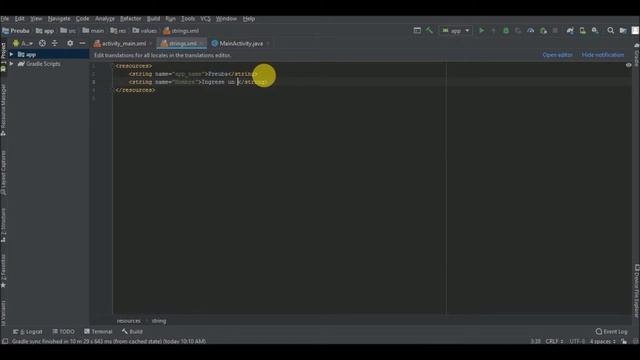Image resolution: width=640 pixels, height=360 pixels.
Task: Open Project panel settings gear
Action: (x=70, y=43)
